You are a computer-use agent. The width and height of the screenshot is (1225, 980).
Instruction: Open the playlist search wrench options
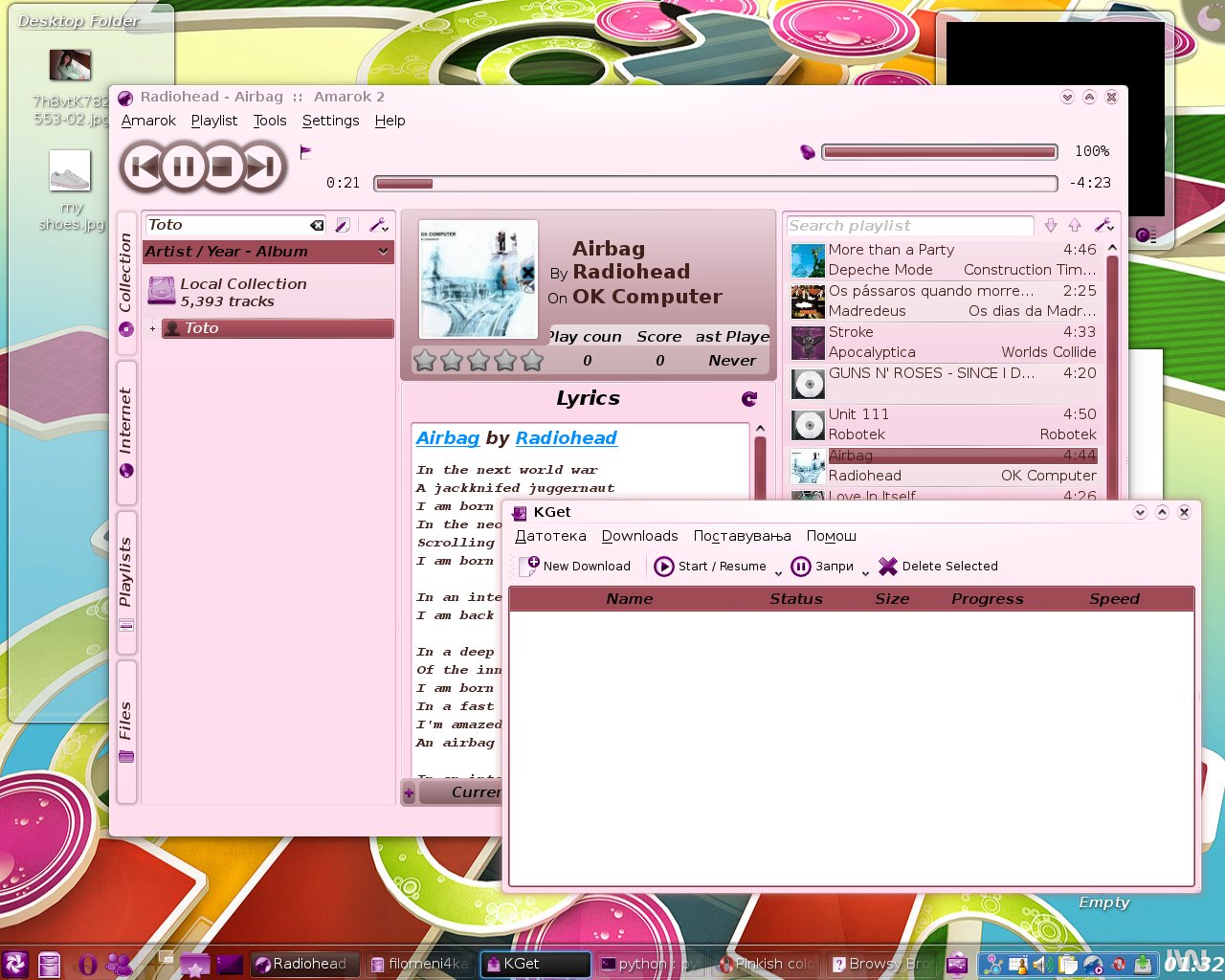point(1103,225)
